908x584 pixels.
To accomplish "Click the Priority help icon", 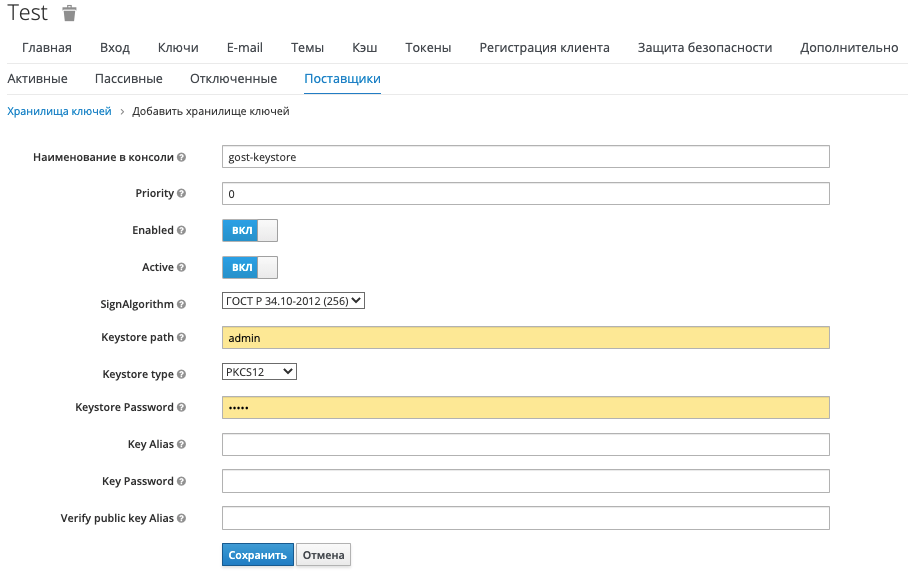I will pyautogui.click(x=182, y=194).
